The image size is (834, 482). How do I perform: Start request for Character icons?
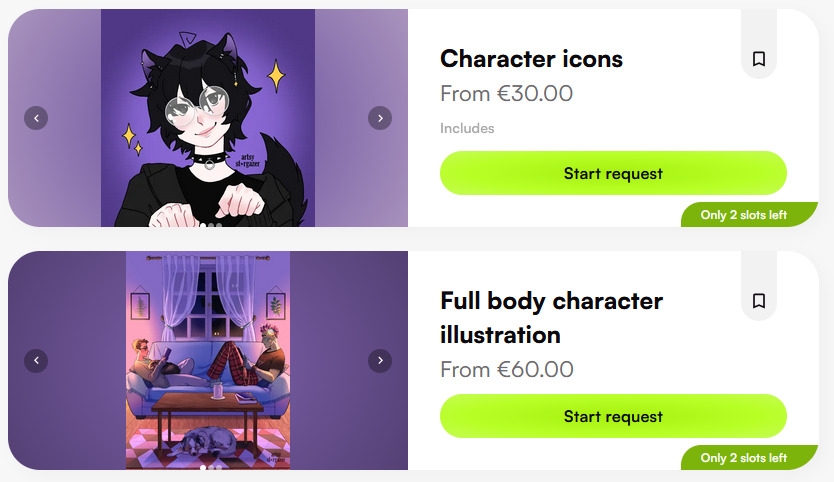point(613,173)
